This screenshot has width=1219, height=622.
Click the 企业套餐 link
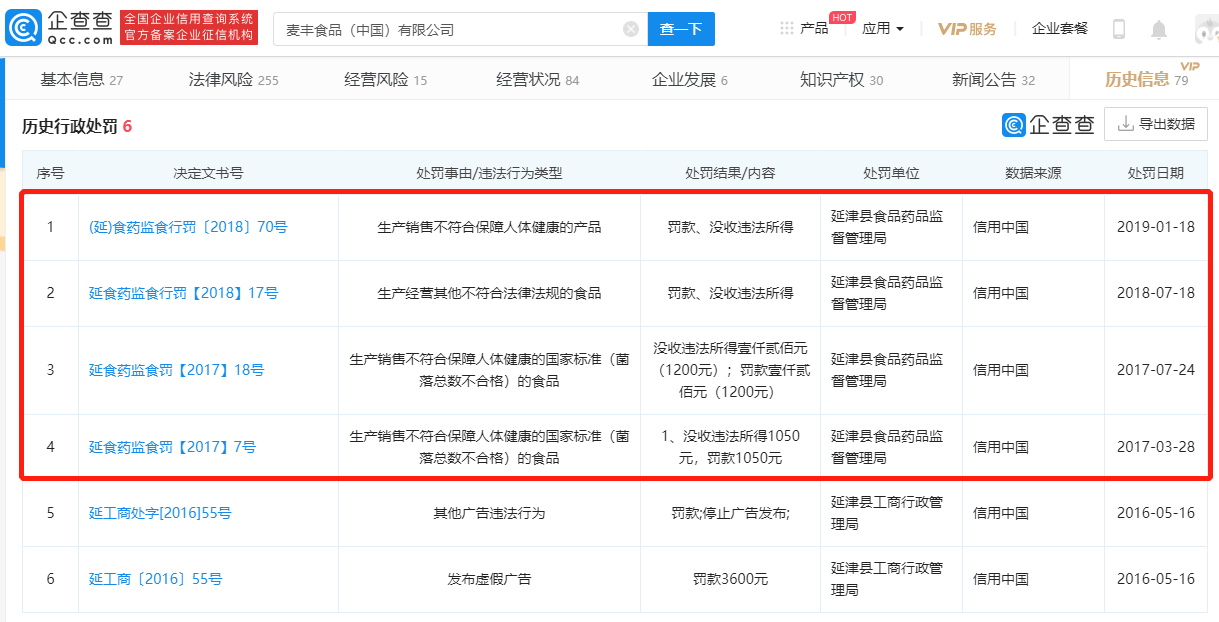(x=1060, y=29)
